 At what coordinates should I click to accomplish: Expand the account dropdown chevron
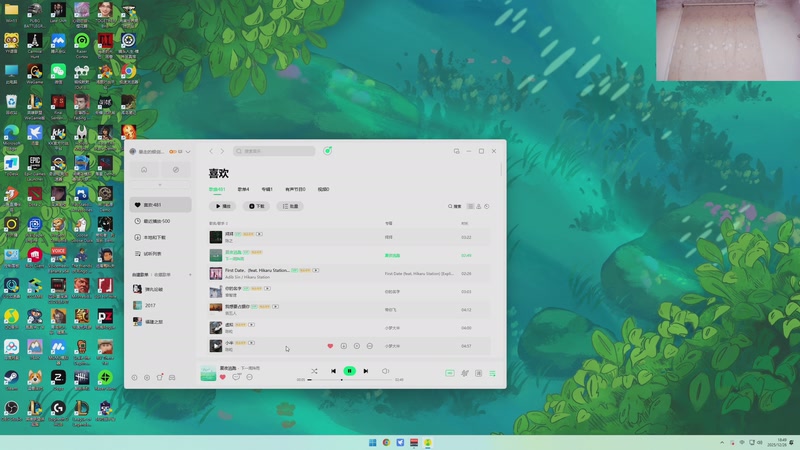[188, 152]
